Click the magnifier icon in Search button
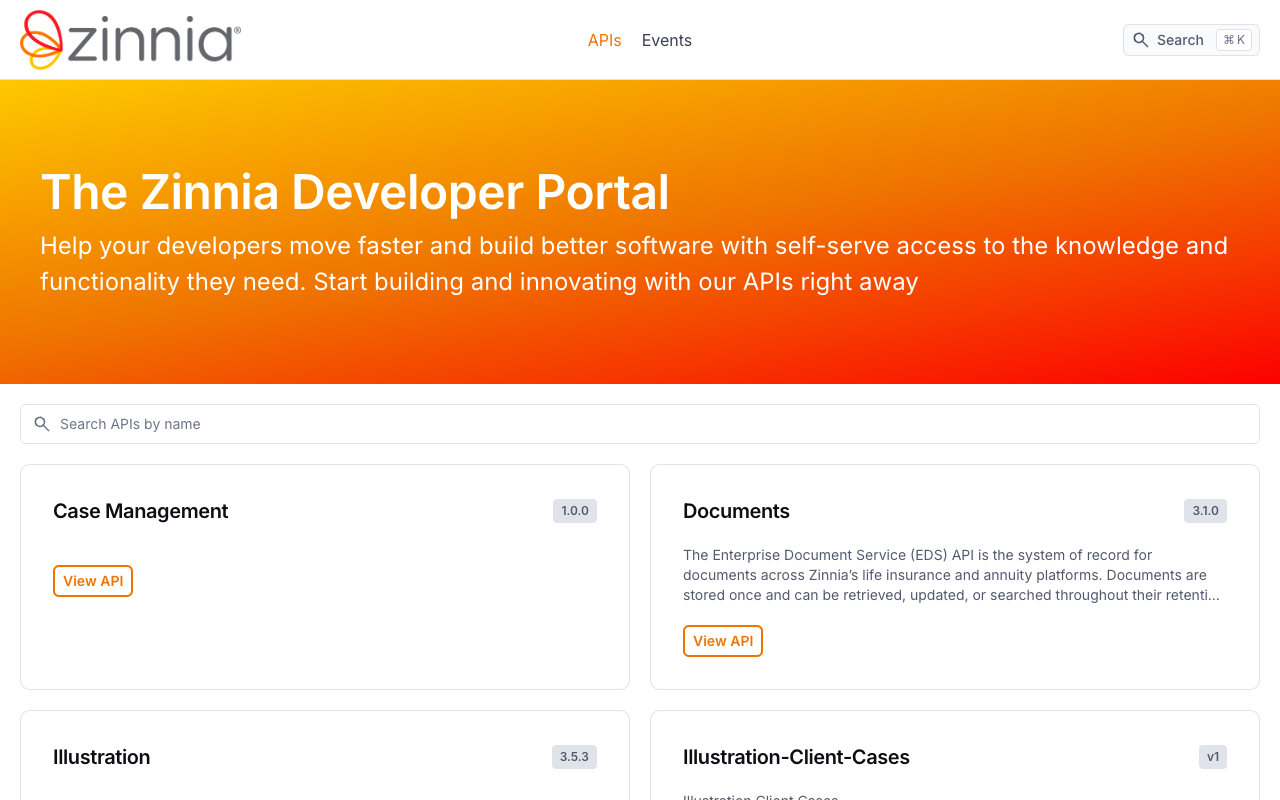 1141,40
